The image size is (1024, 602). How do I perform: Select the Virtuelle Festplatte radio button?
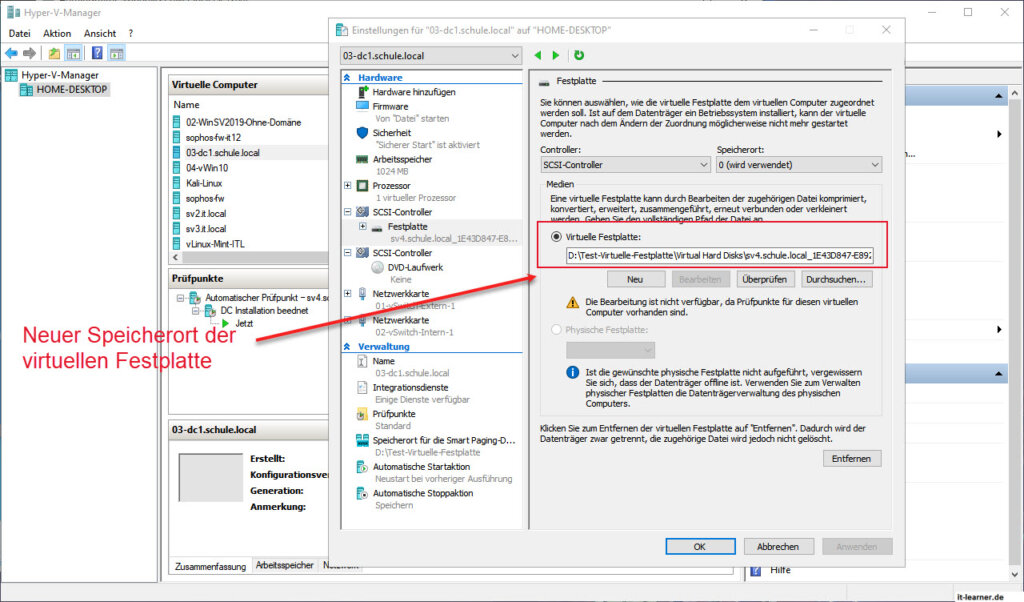pos(556,237)
